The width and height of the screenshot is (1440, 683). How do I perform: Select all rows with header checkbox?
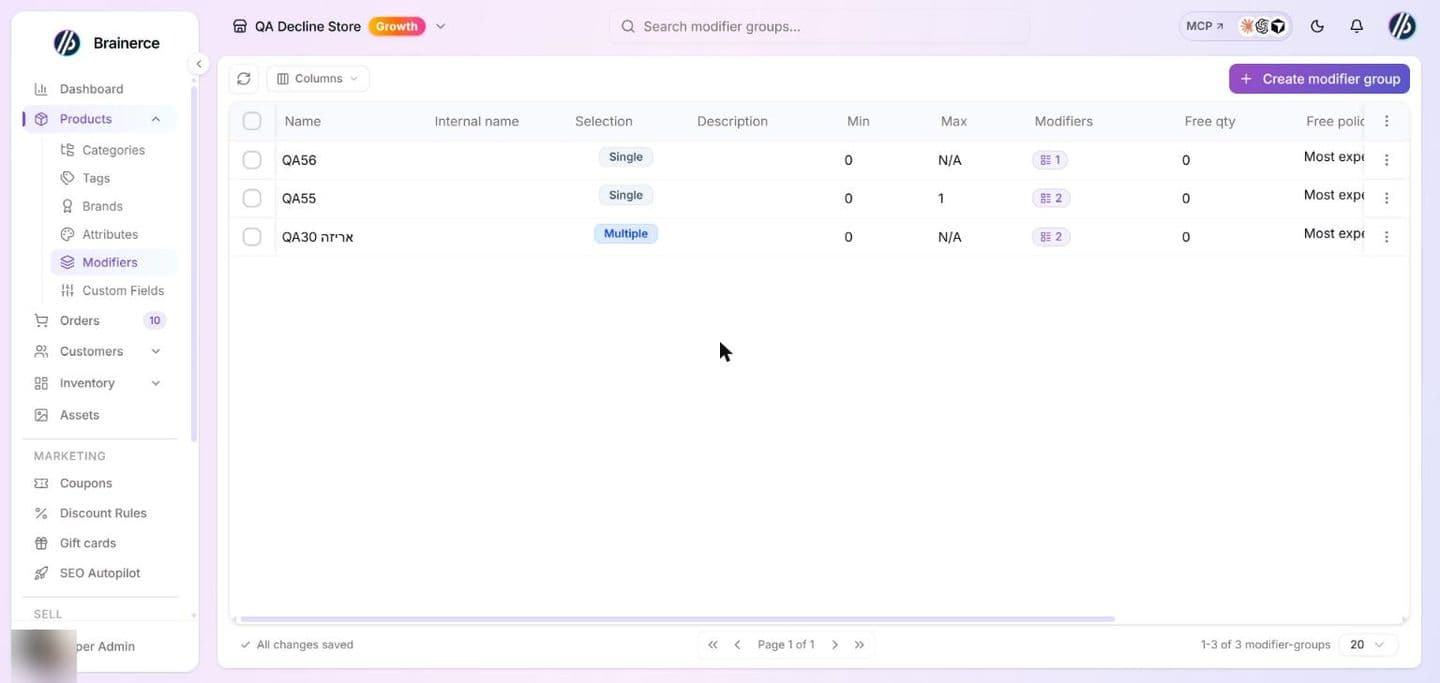[x=252, y=121]
